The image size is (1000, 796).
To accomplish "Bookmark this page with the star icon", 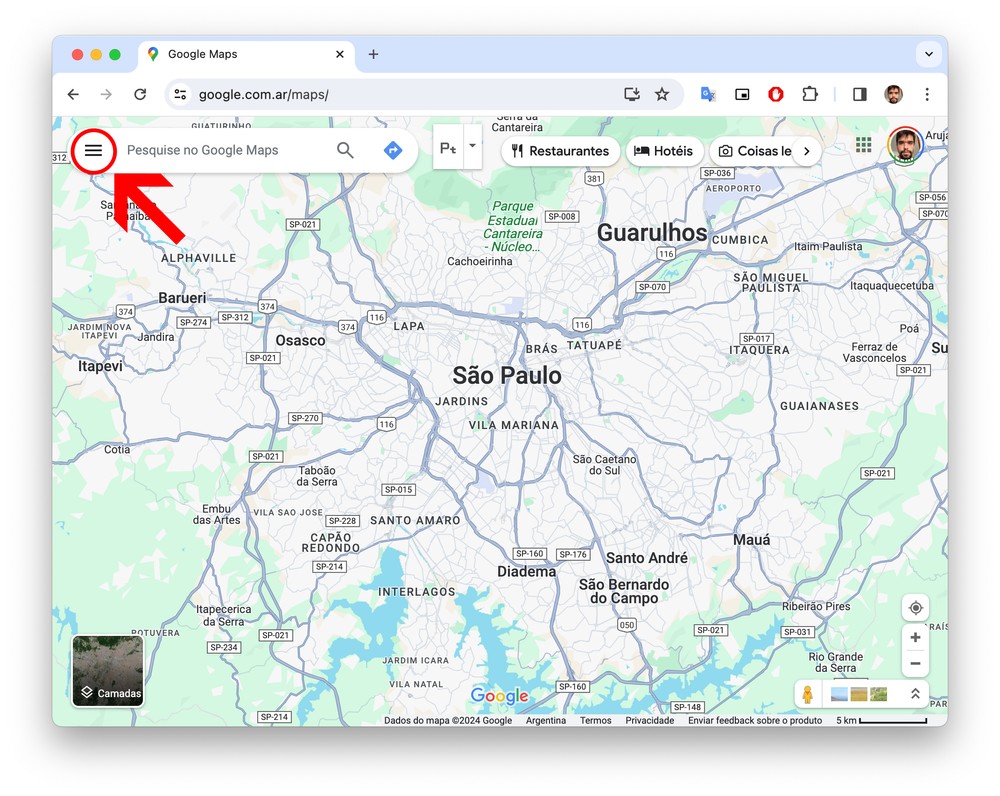I will click(662, 94).
